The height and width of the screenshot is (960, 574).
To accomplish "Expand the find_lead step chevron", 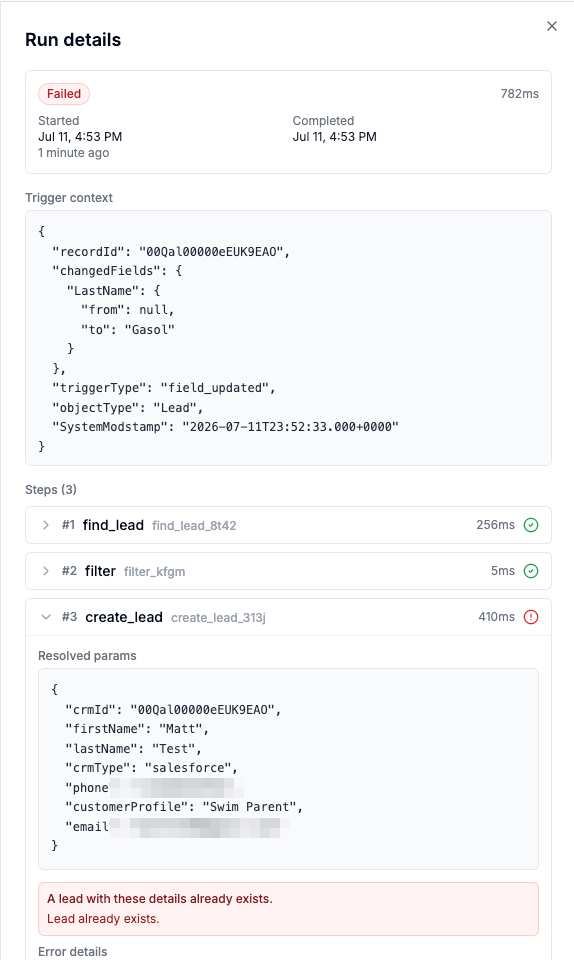I will click(46, 525).
